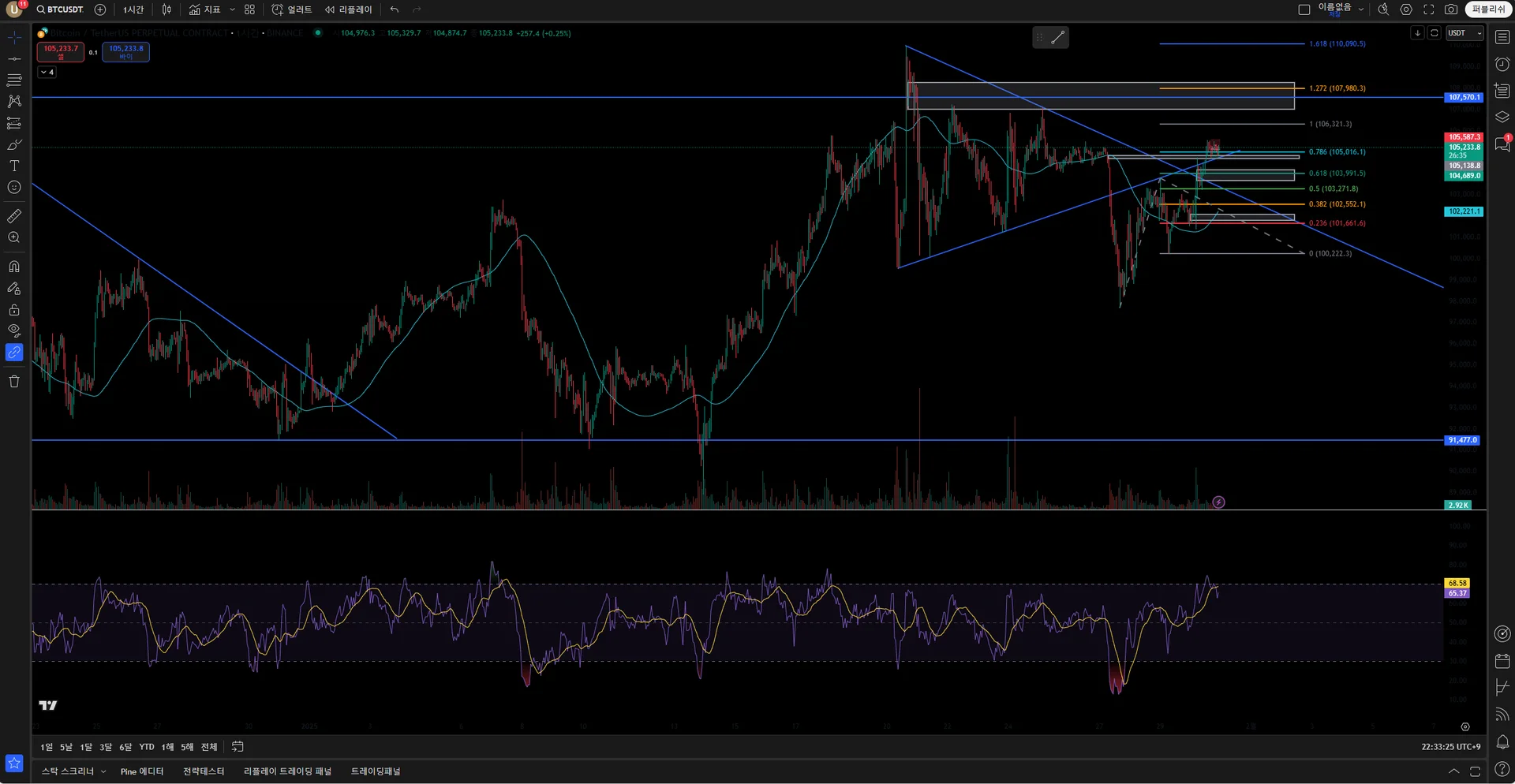Select the layout setup square icon
Viewport: 1515px width, 784px height.
pyautogui.click(x=1304, y=9)
